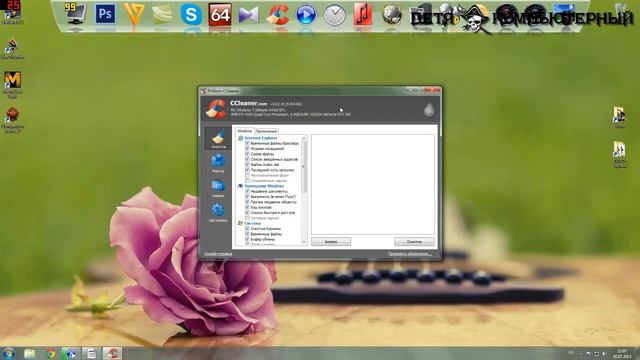640x360 pixels.
Task: Launch CCleaner from the top dock
Action: 277,15
